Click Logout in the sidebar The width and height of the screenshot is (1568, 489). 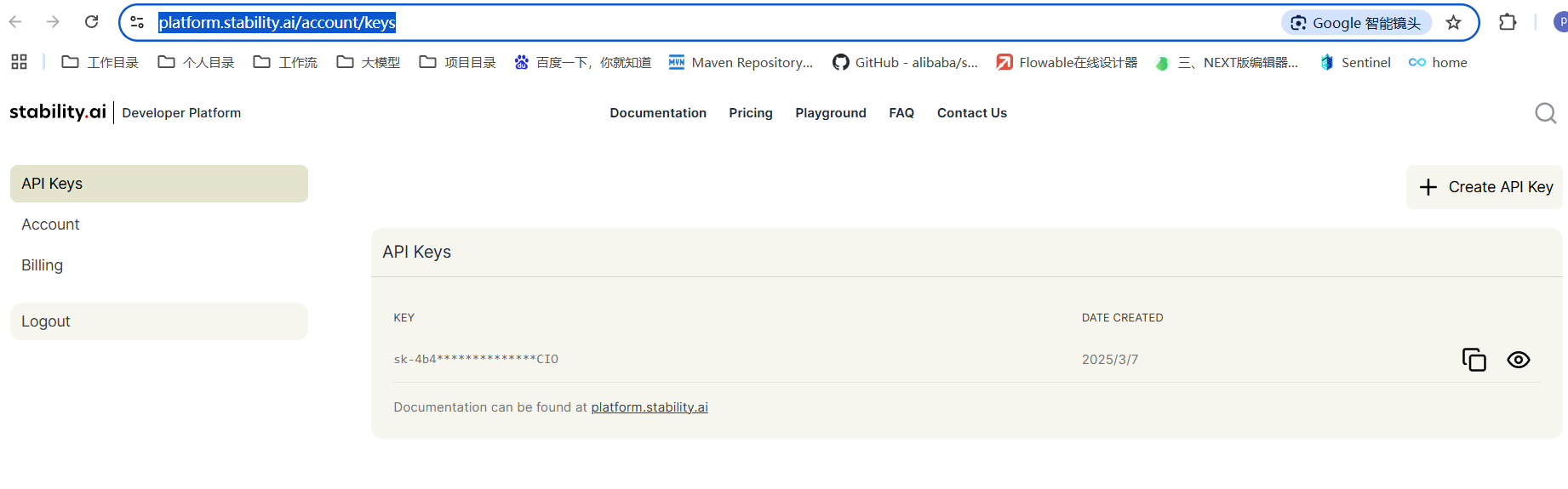pos(46,321)
